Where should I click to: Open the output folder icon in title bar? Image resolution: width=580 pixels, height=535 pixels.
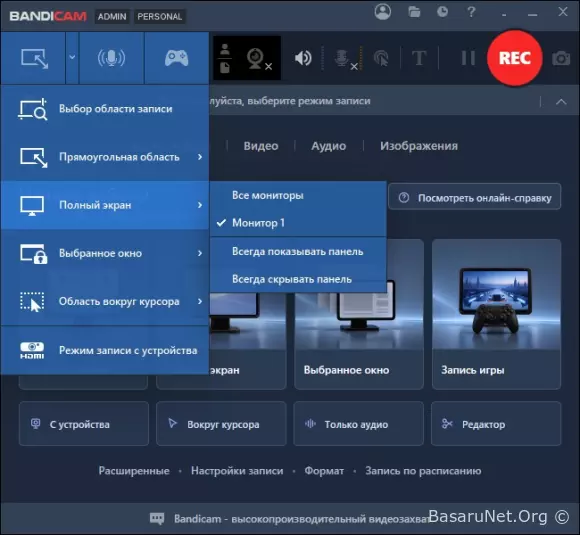(414, 12)
